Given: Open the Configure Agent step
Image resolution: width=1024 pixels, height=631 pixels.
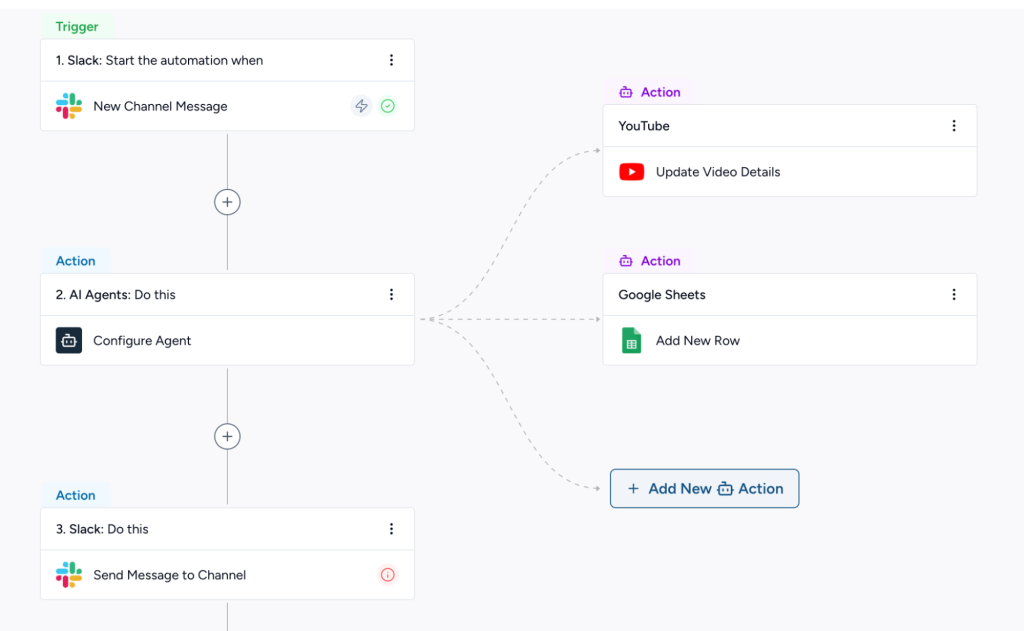Looking at the screenshot, I should (142, 341).
